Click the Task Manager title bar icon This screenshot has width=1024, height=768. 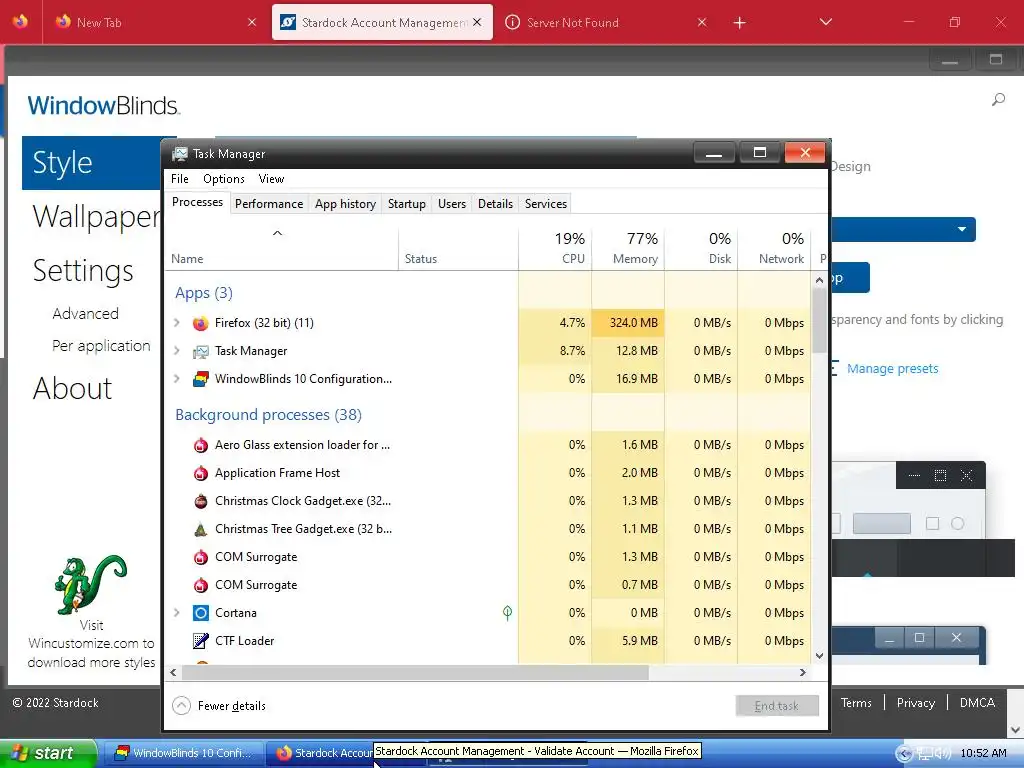coord(180,154)
